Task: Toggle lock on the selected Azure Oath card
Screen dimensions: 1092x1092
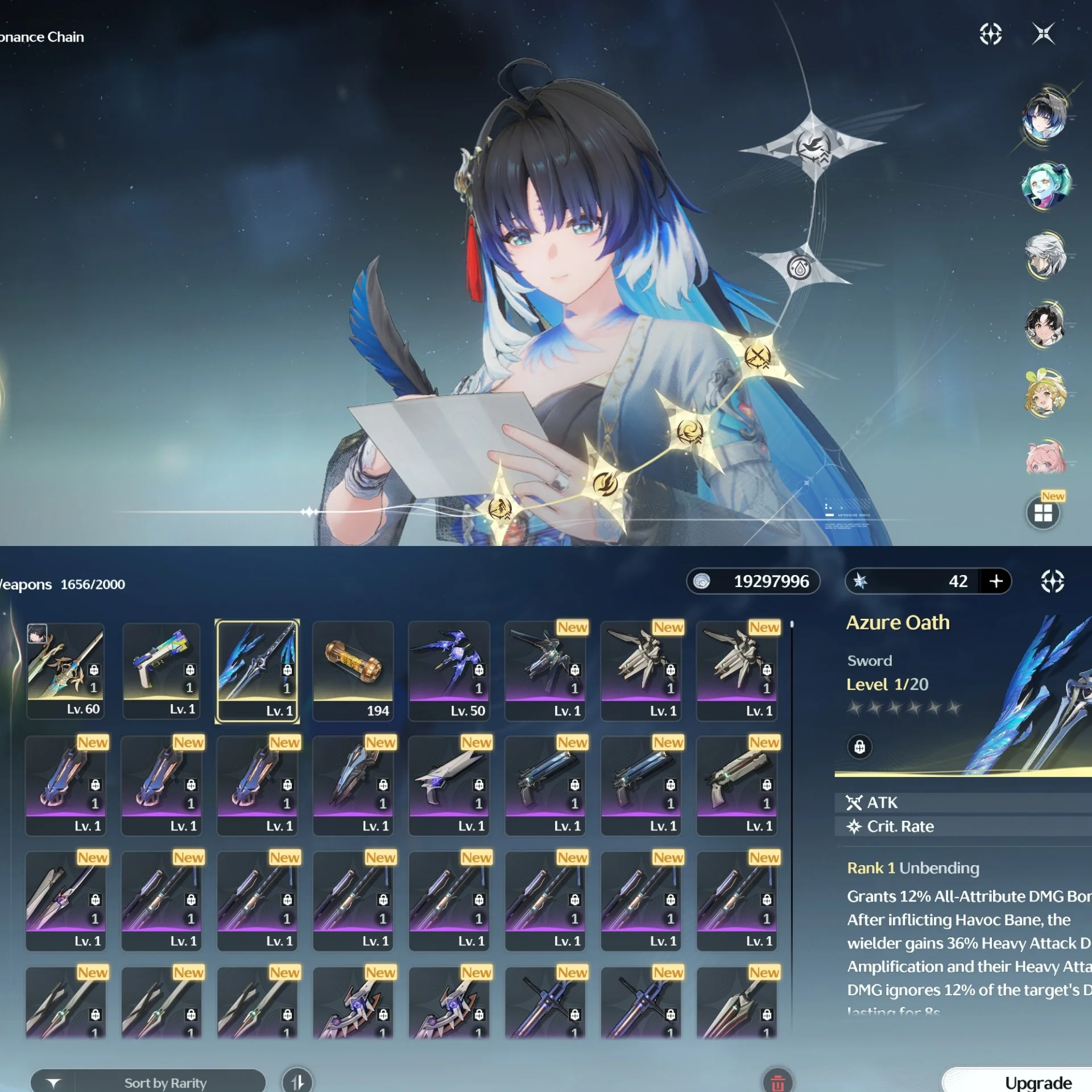Action: tap(287, 670)
